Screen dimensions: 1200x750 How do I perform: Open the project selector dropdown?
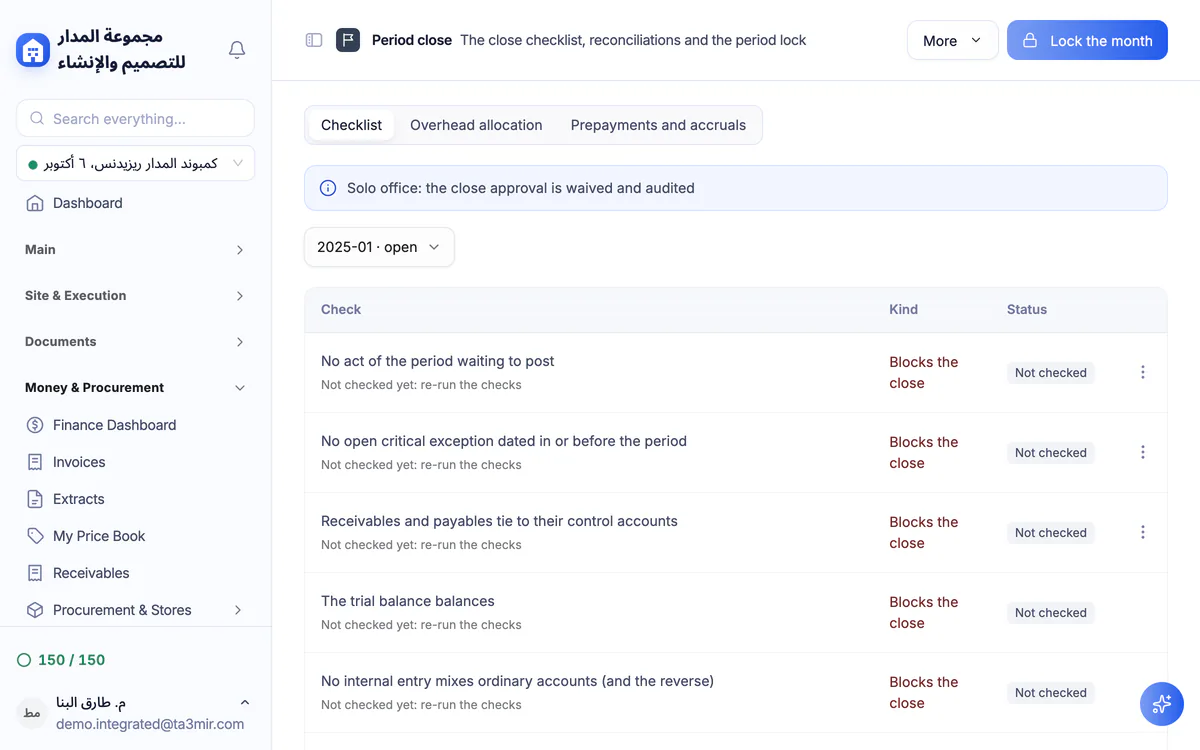pos(135,163)
